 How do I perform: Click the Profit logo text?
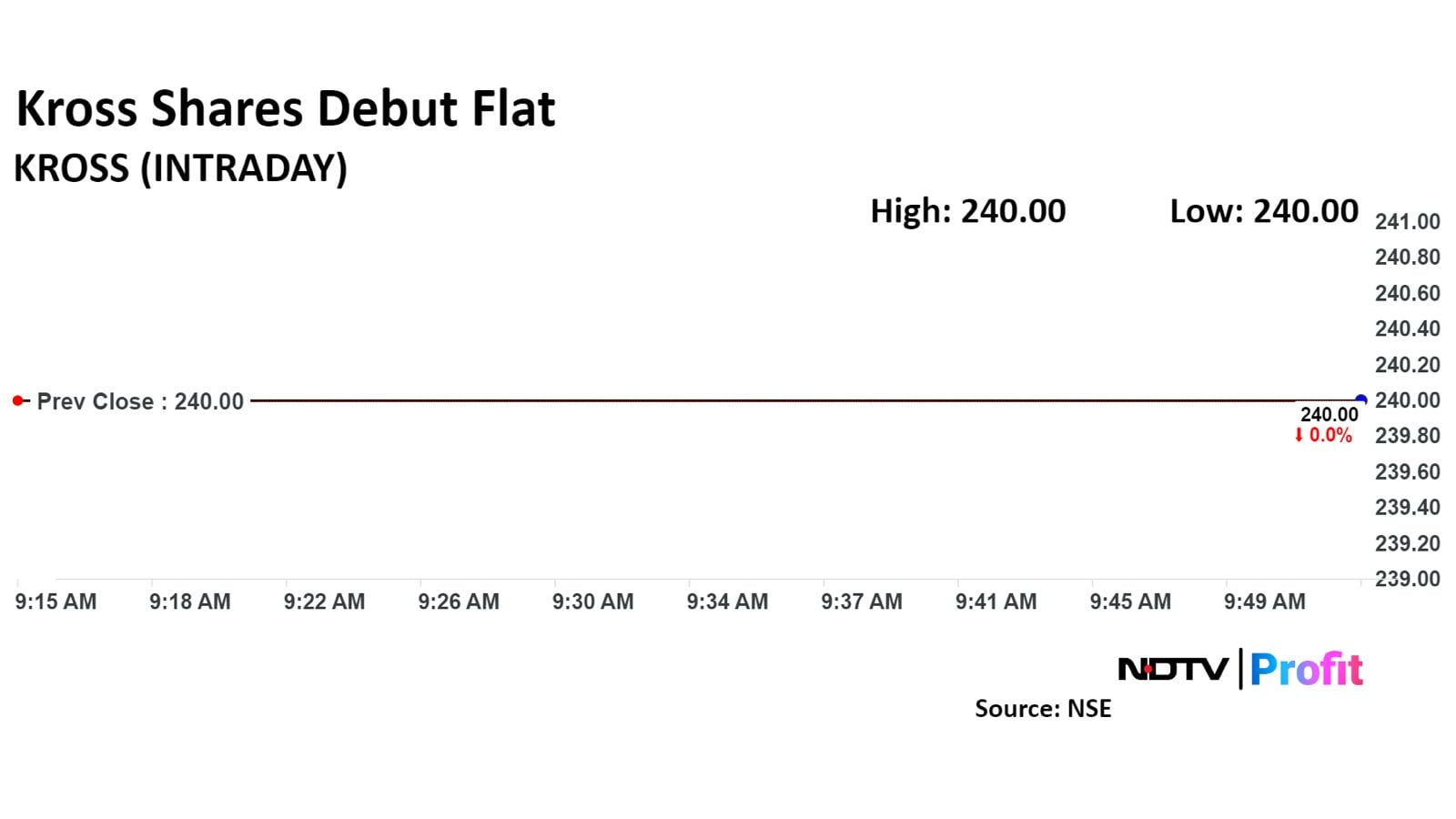1306,670
